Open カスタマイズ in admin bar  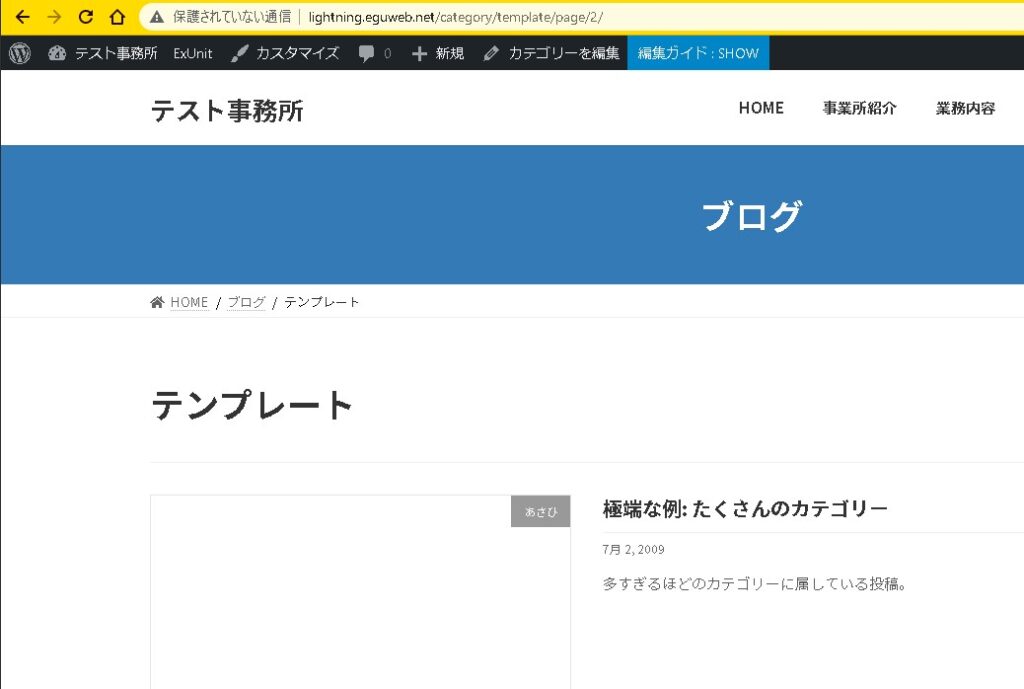(x=285, y=53)
